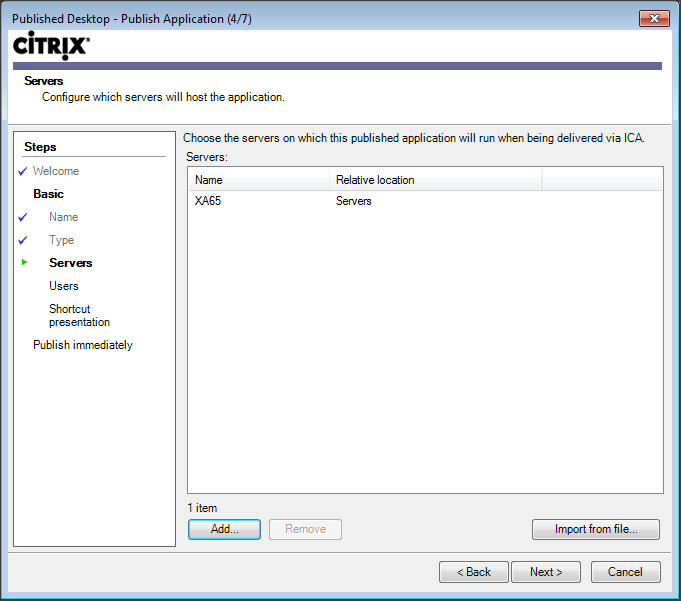681x601 pixels.
Task: Open the Shortcut presentation step
Action: [79, 316]
